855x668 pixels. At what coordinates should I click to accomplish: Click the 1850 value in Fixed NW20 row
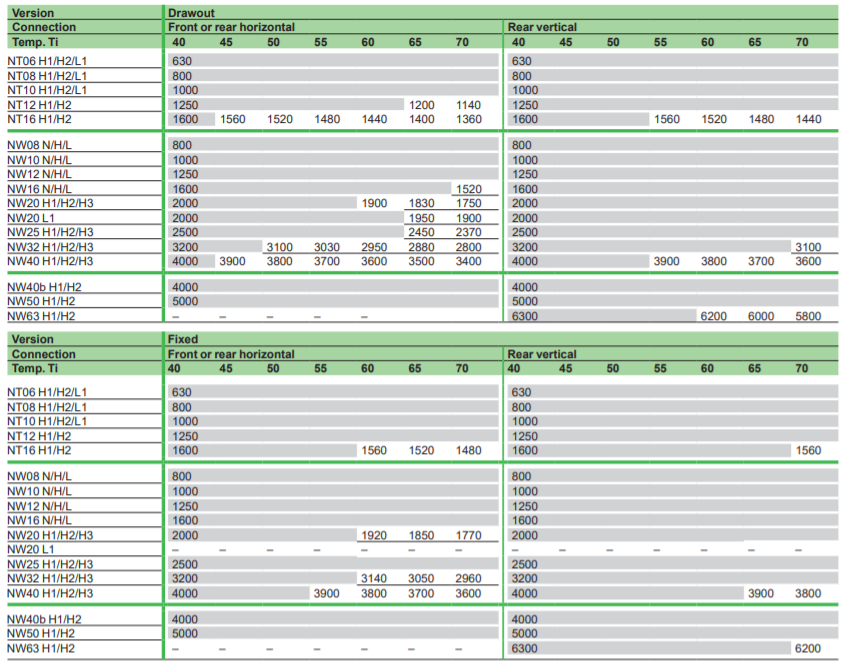pos(422,535)
